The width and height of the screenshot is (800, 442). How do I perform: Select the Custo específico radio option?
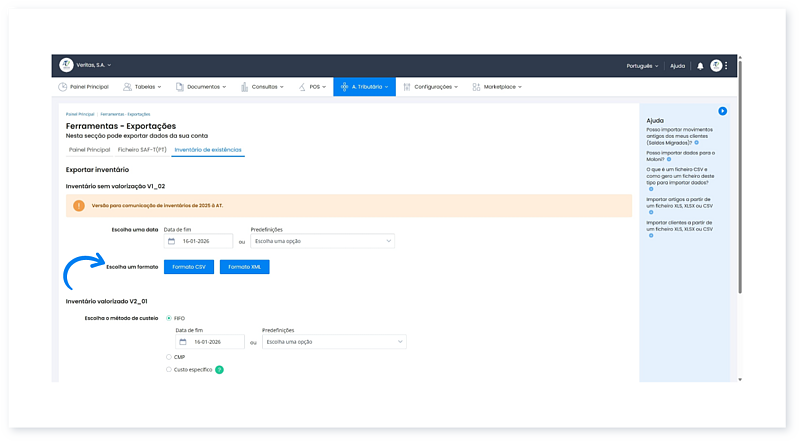168,370
